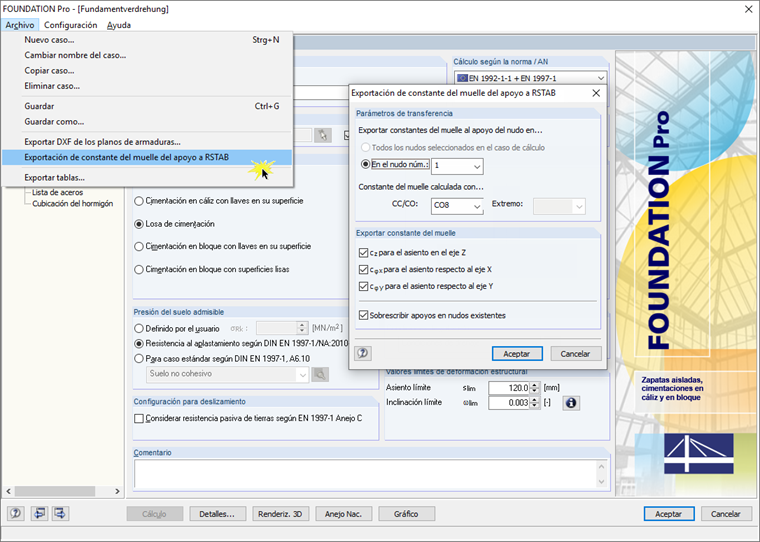Select 'Losa de cimentación' radio button
The height and width of the screenshot is (542, 760).
[139, 224]
